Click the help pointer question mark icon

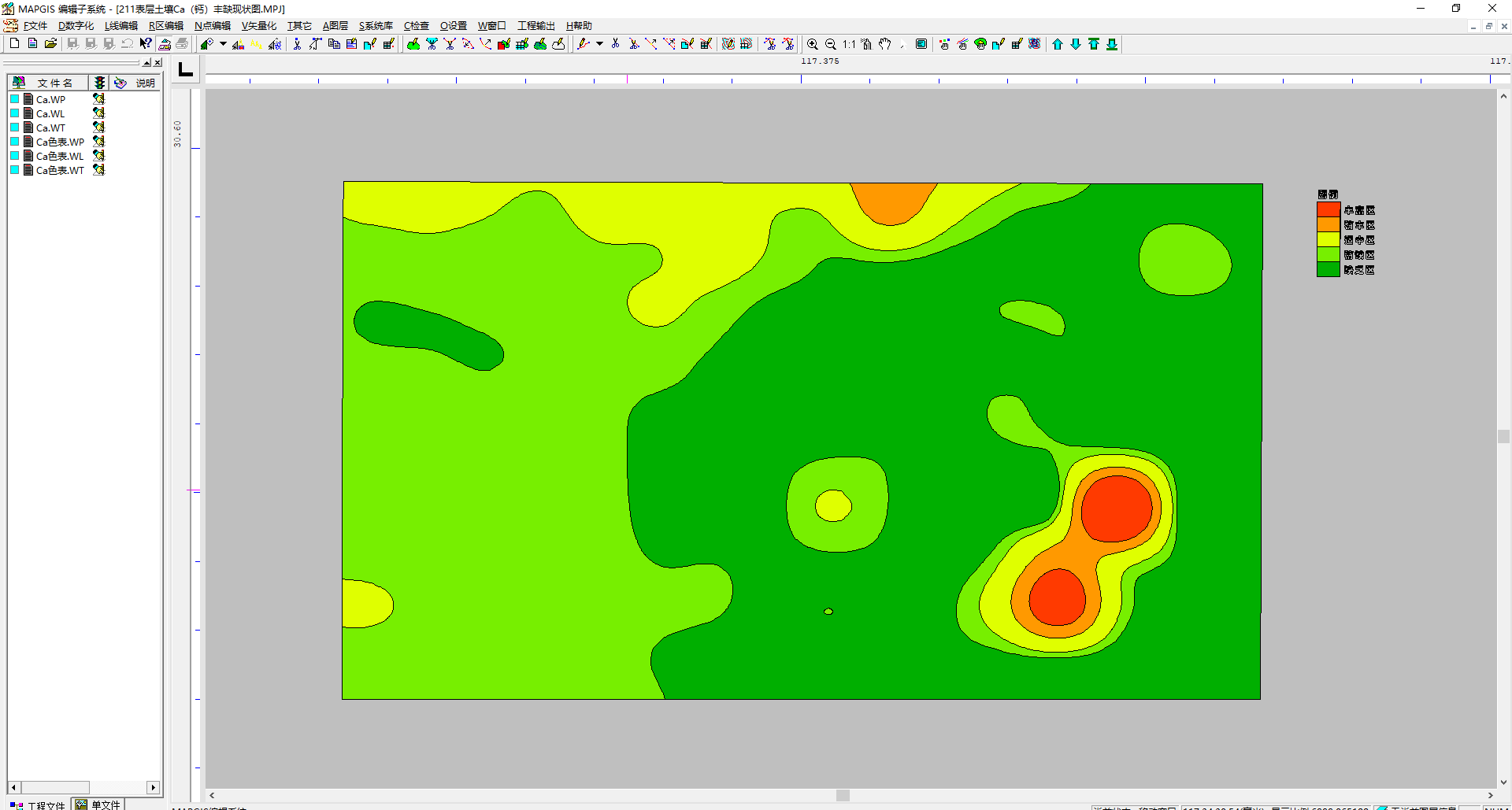coord(146,44)
